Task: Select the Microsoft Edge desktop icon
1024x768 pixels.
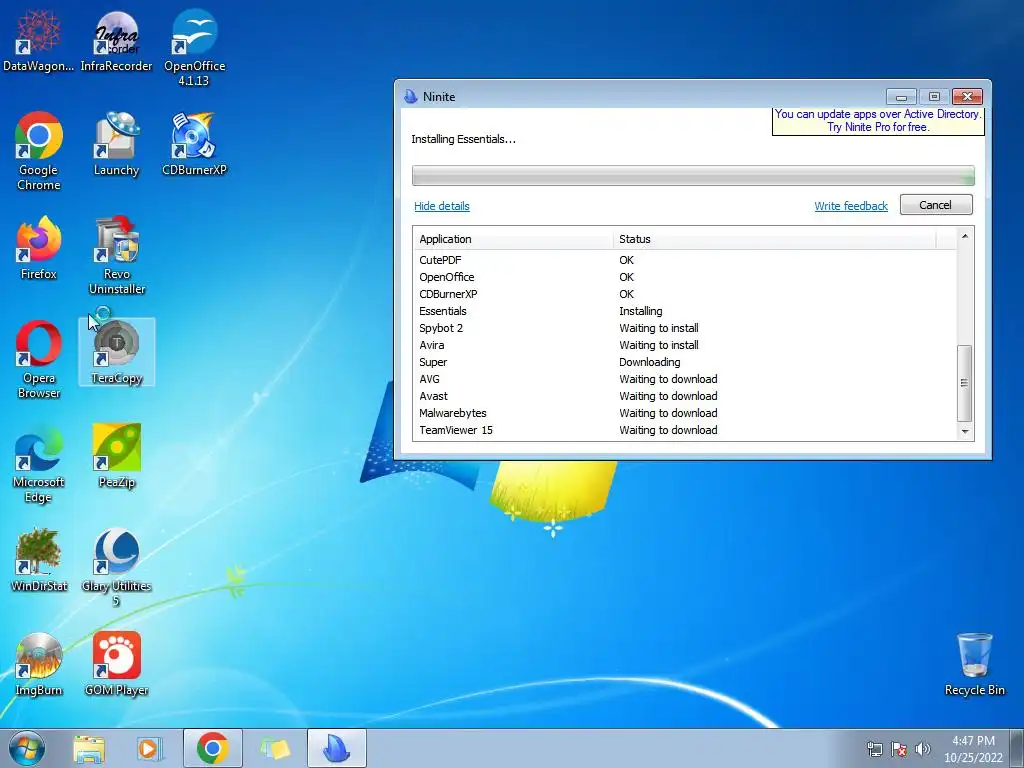Action: (39, 464)
